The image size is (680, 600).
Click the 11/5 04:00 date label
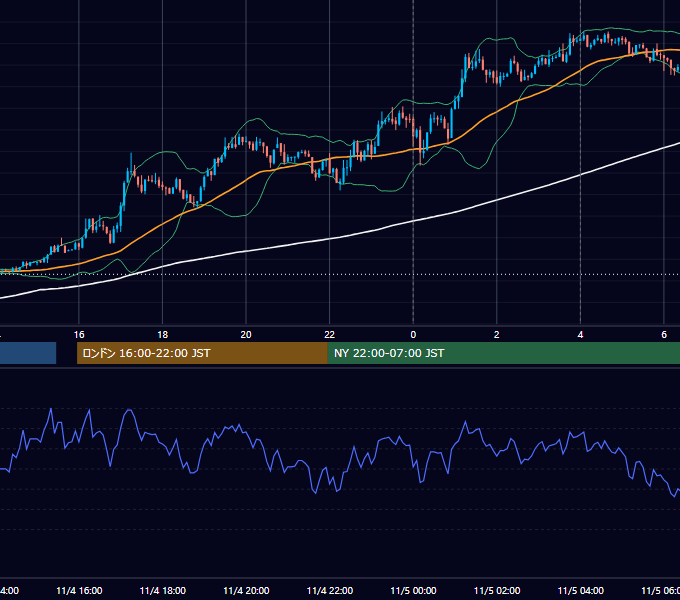(x=581, y=591)
